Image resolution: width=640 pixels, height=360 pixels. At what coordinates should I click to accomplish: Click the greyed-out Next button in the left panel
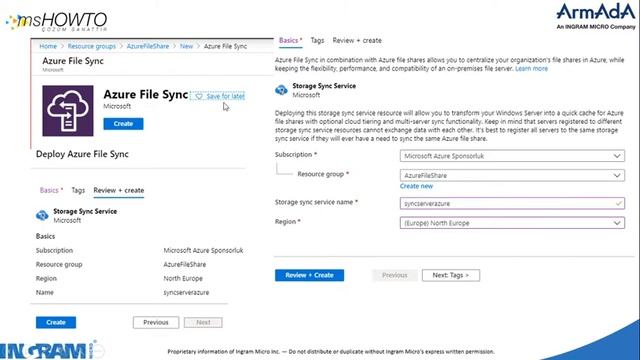(203, 322)
